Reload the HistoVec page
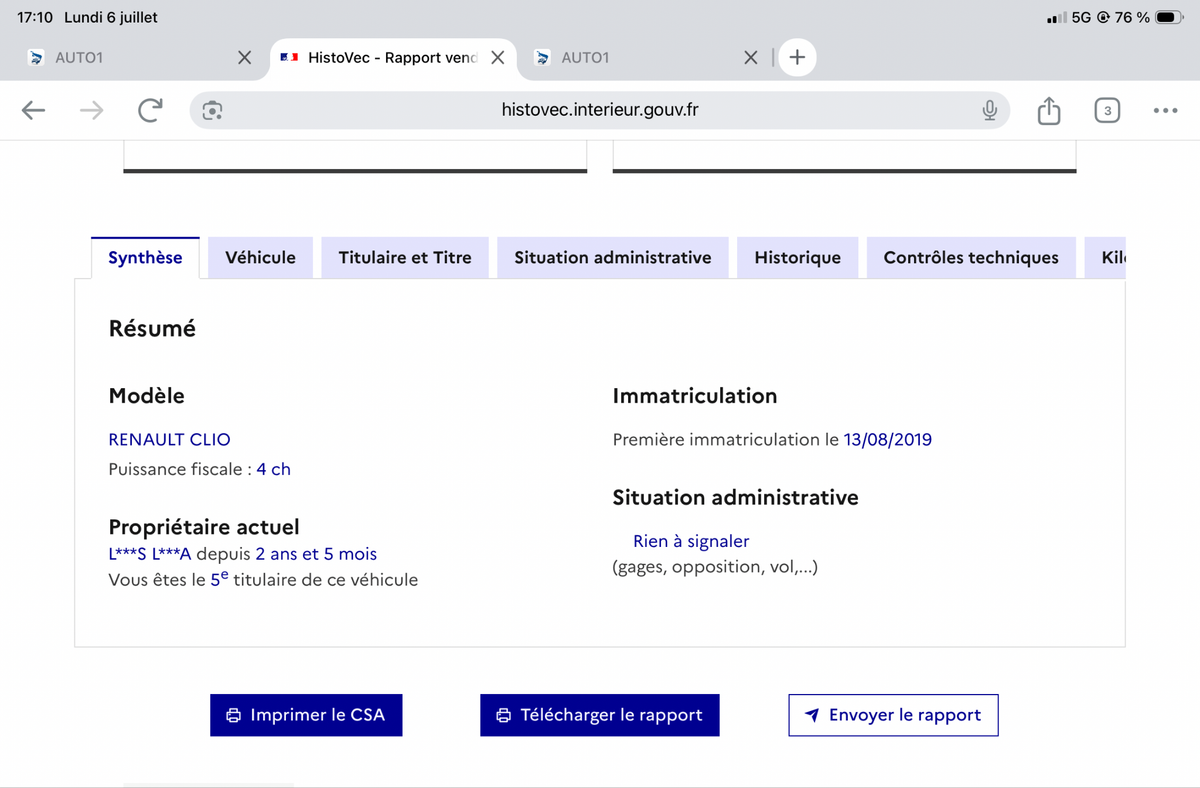 [150, 111]
